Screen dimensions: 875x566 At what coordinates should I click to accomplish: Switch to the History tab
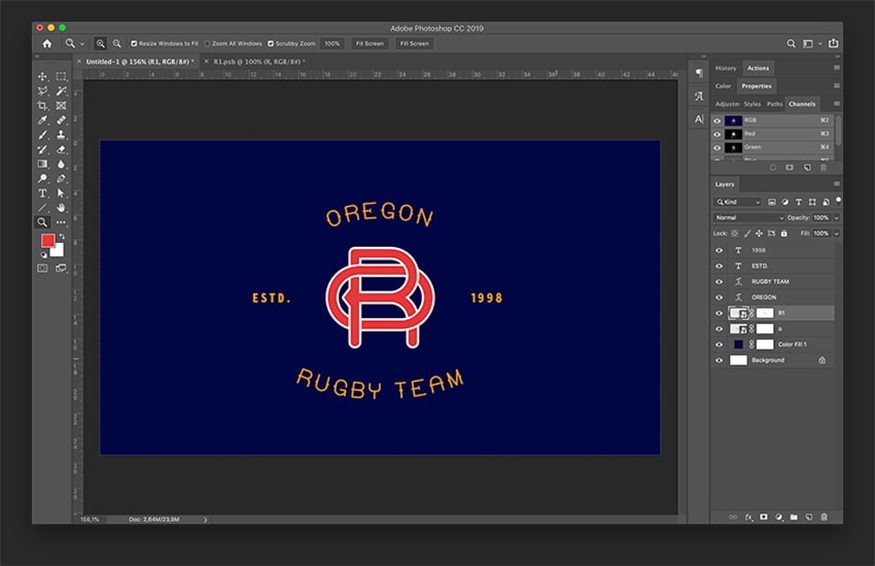726,68
